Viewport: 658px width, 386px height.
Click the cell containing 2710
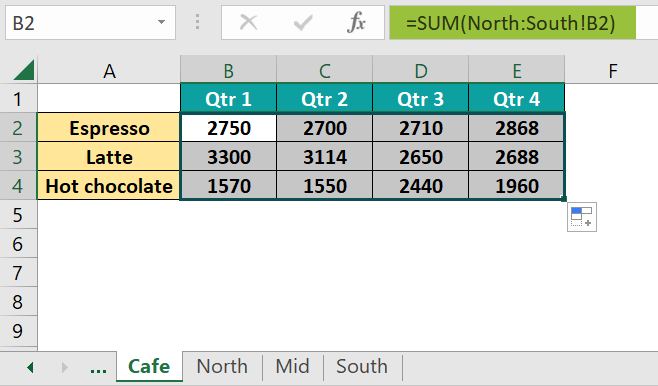(x=420, y=128)
